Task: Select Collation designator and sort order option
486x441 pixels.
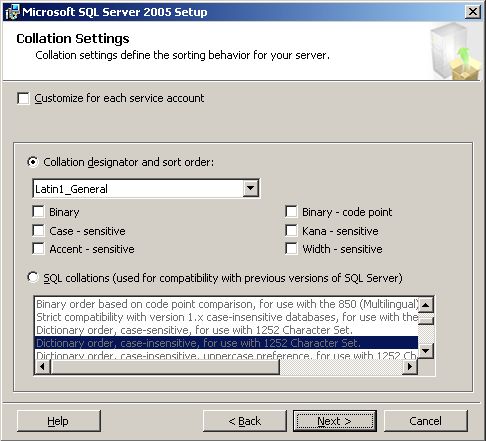Action: (33, 162)
